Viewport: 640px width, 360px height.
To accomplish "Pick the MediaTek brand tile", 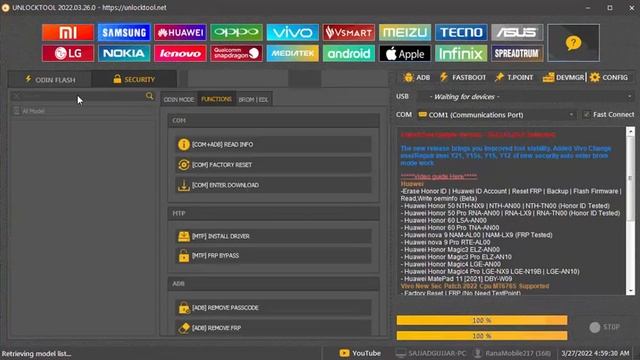I will [x=293, y=53].
